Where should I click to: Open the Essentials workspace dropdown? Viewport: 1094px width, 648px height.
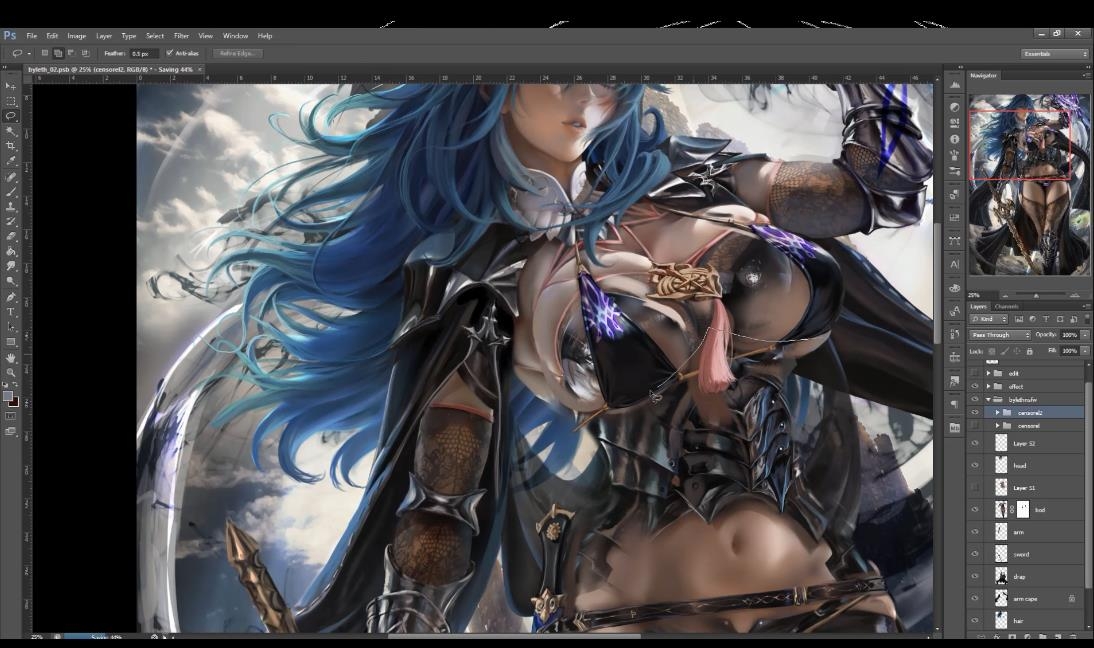[1054, 54]
